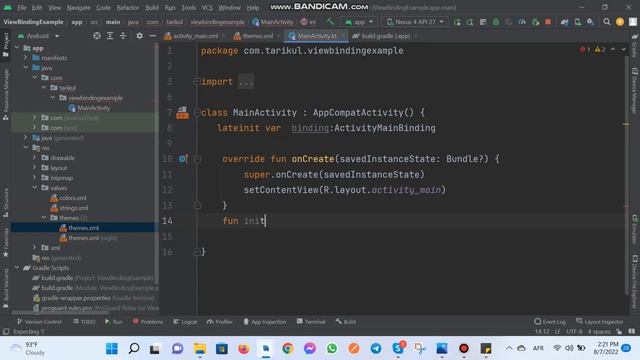The width and height of the screenshot is (640, 360).
Task: Expand the drawable folder
Action: click(x=35, y=158)
